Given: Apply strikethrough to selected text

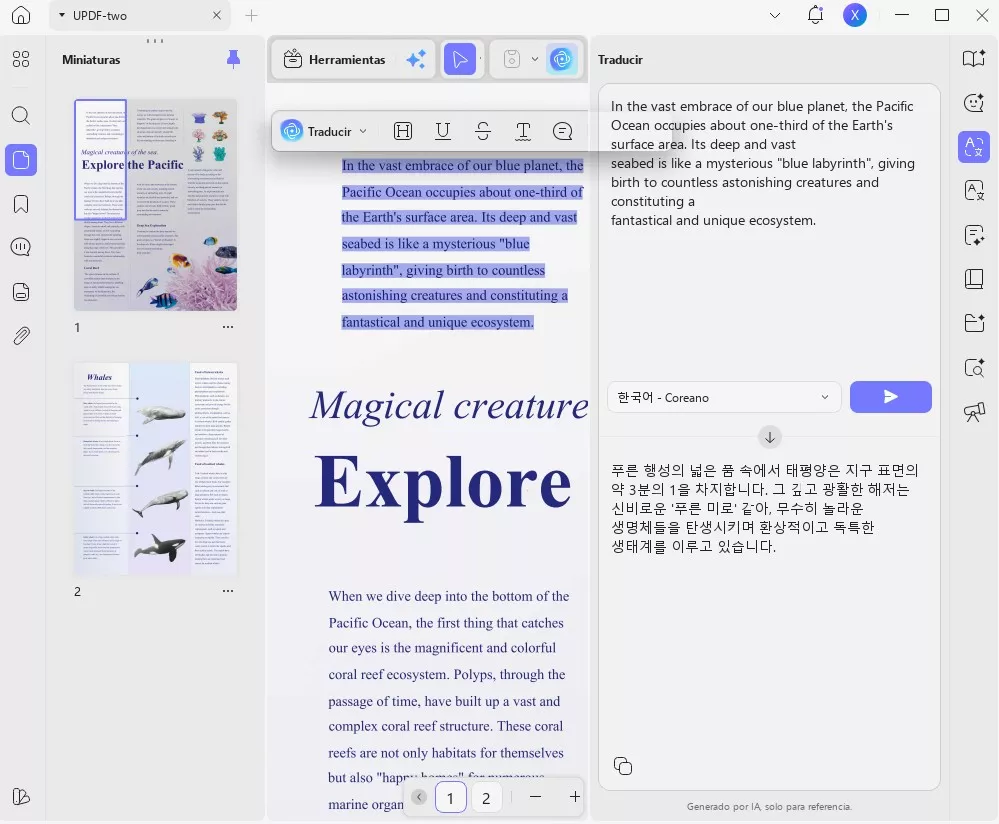Looking at the screenshot, I should point(483,131).
